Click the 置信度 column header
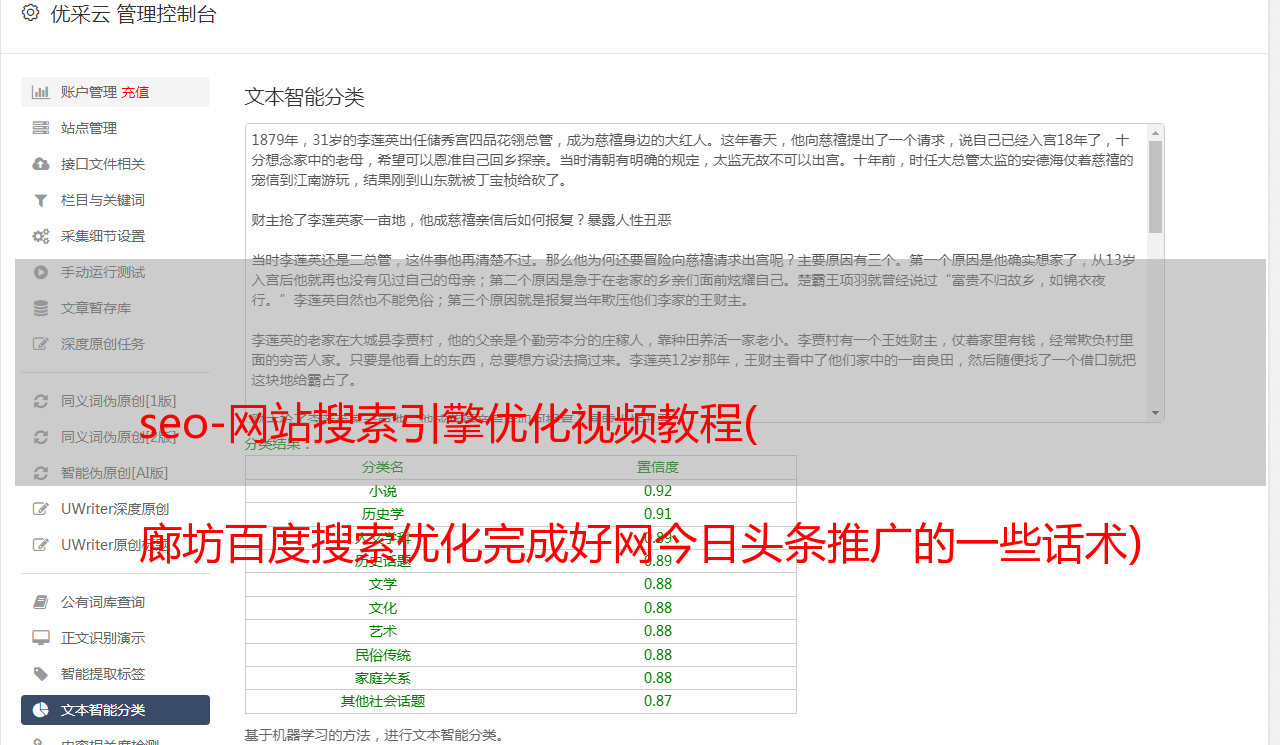 pos(658,467)
